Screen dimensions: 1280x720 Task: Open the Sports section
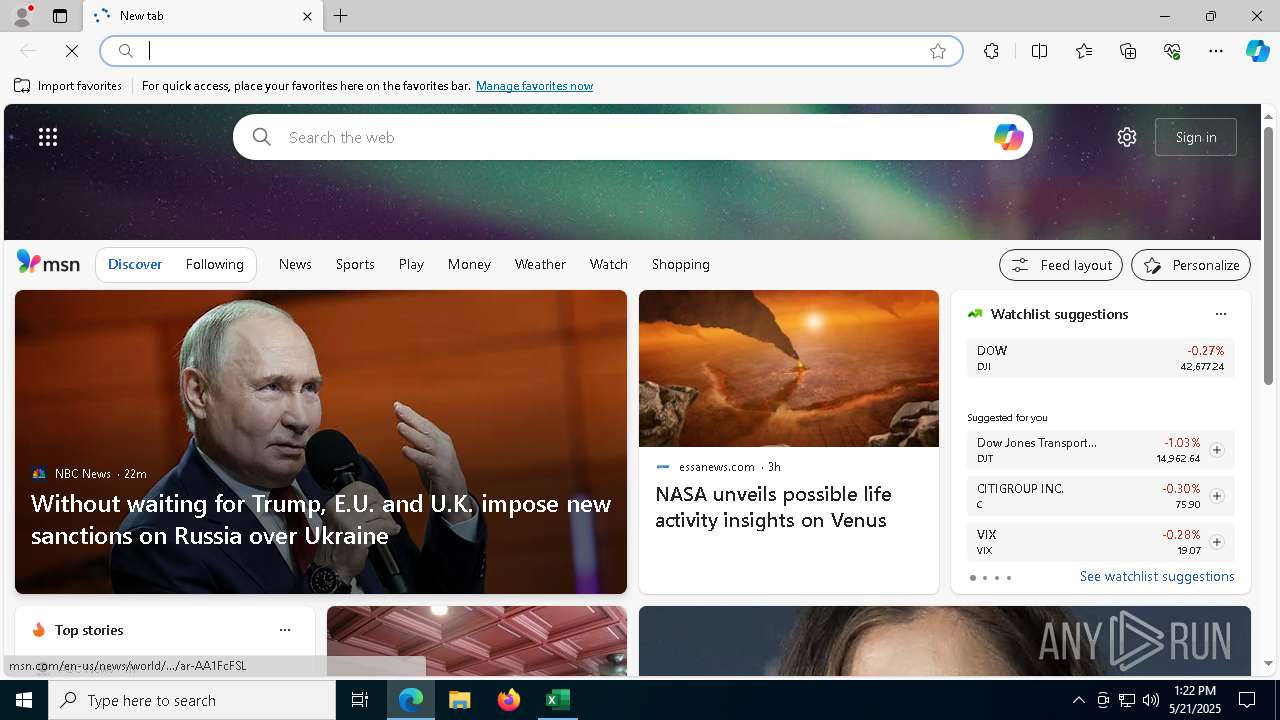[x=355, y=264]
